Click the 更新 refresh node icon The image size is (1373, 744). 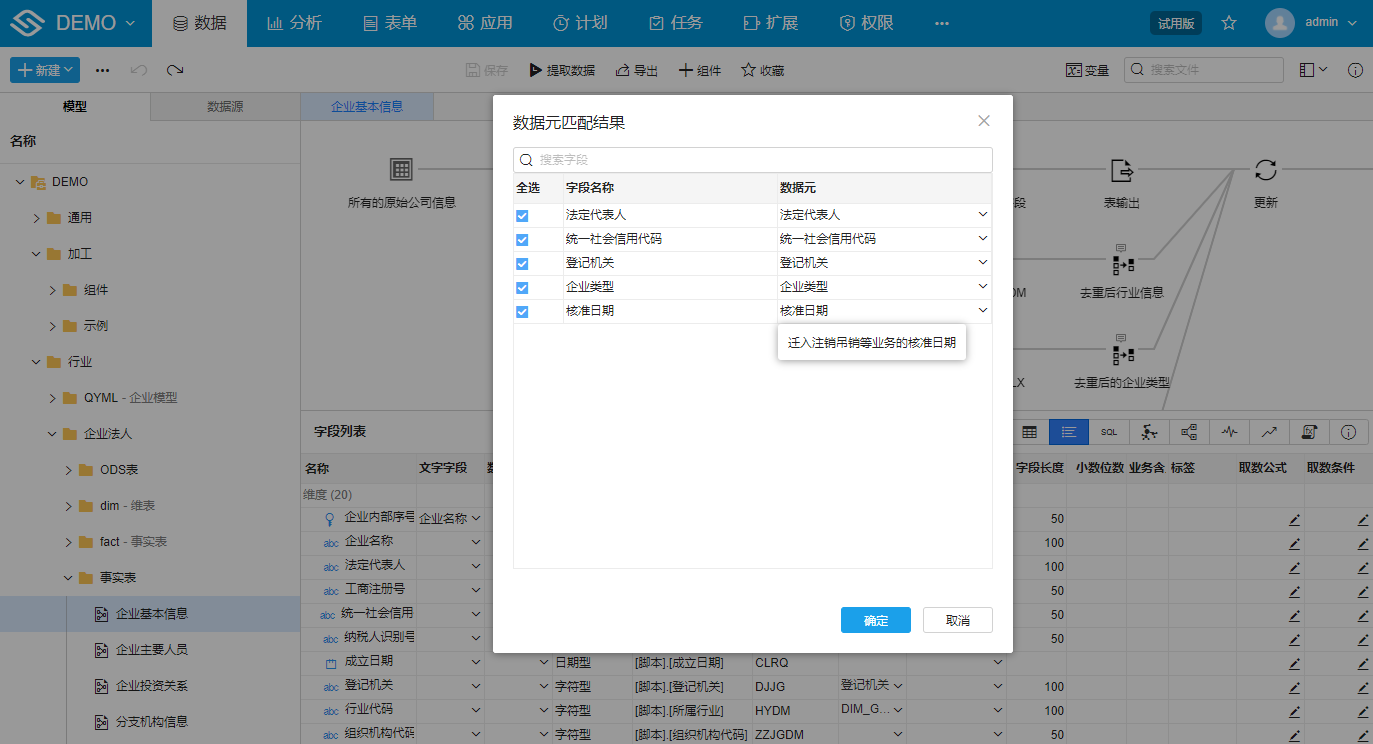click(1265, 170)
